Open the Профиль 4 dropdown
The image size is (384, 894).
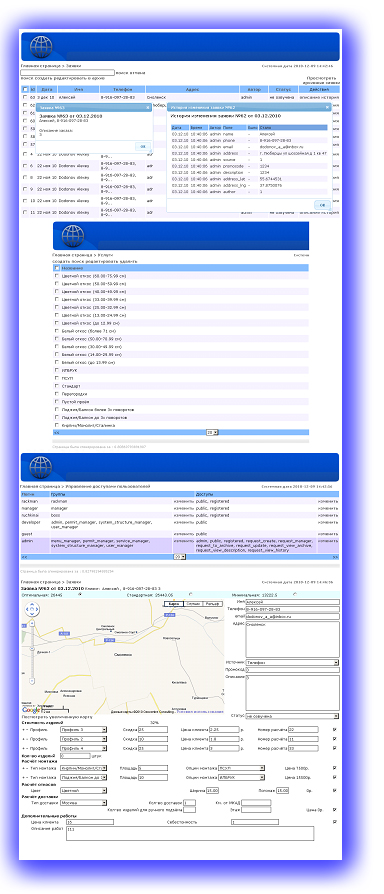pyautogui.click(x=85, y=748)
